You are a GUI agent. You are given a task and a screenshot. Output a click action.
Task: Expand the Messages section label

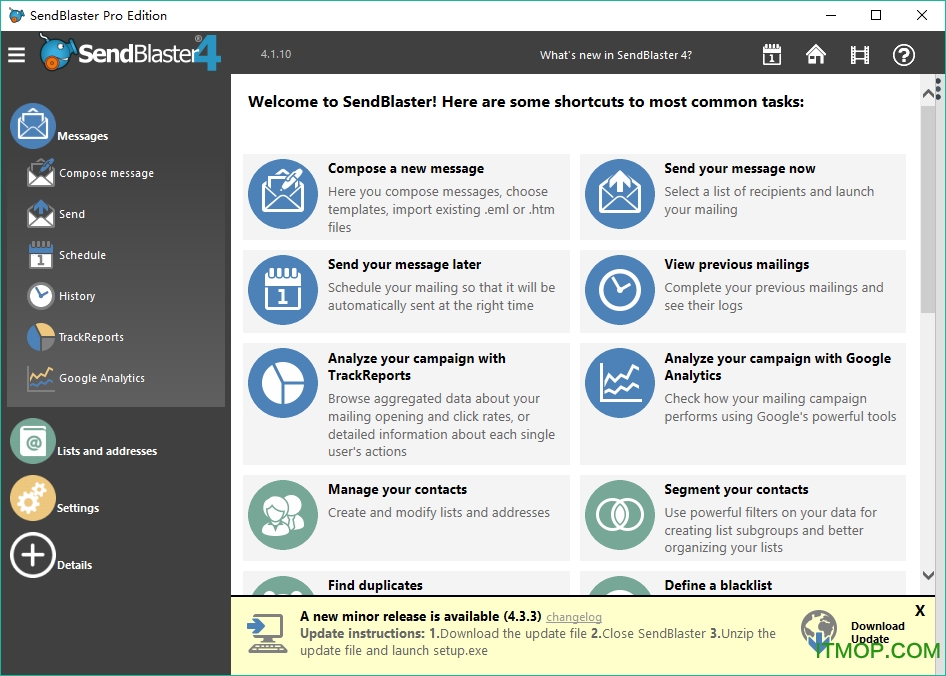pyautogui.click(x=83, y=136)
